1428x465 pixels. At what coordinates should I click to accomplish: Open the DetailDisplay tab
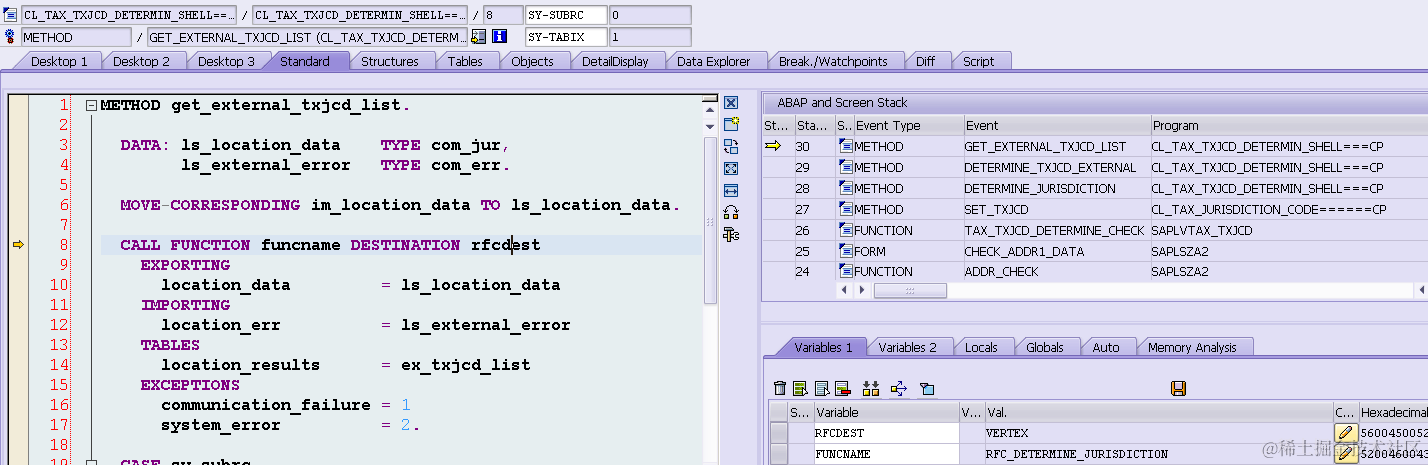click(615, 61)
